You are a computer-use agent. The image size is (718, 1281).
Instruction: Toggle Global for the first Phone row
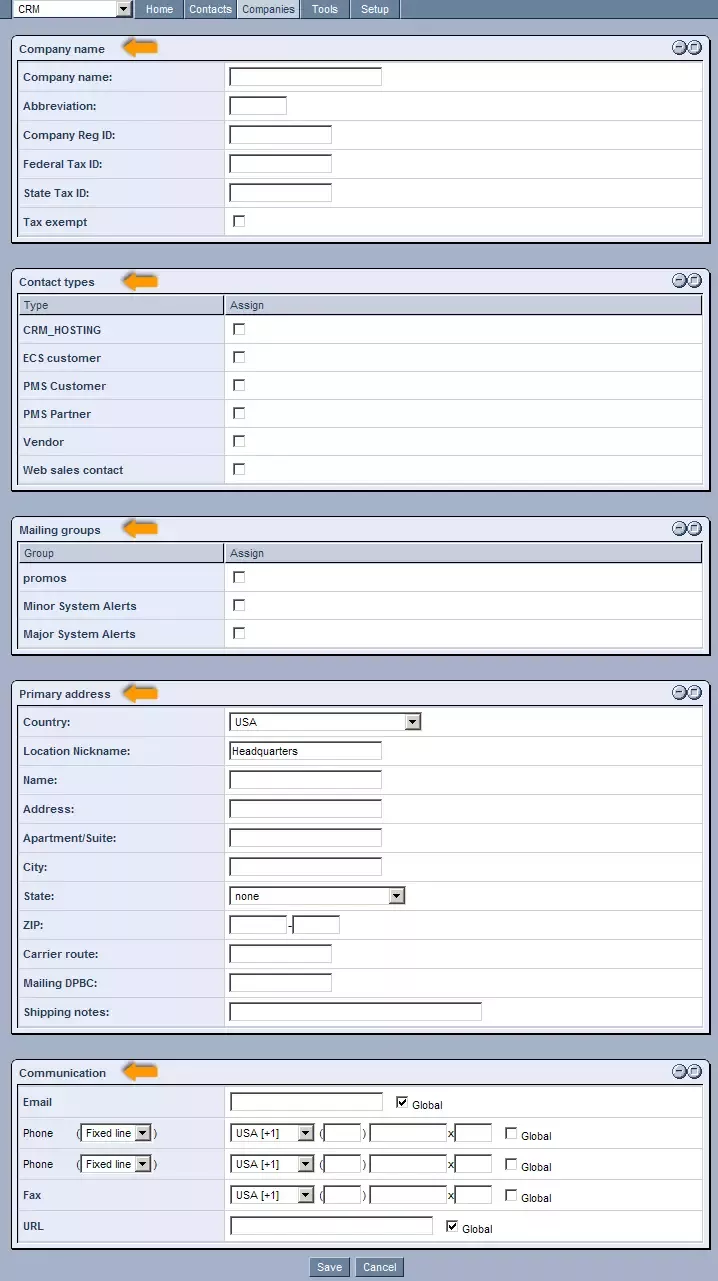pyautogui.click(x=511, y=1133)
